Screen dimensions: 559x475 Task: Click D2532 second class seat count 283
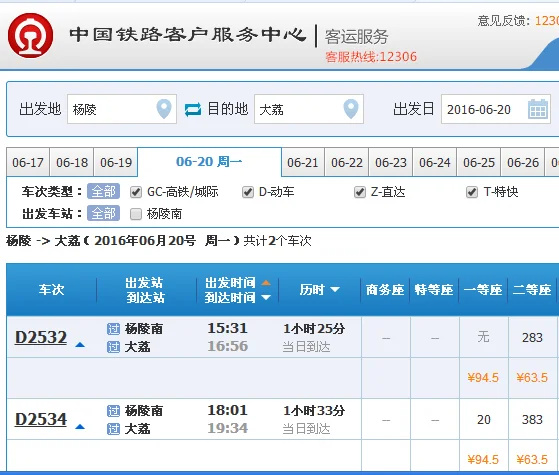(532, 337)
